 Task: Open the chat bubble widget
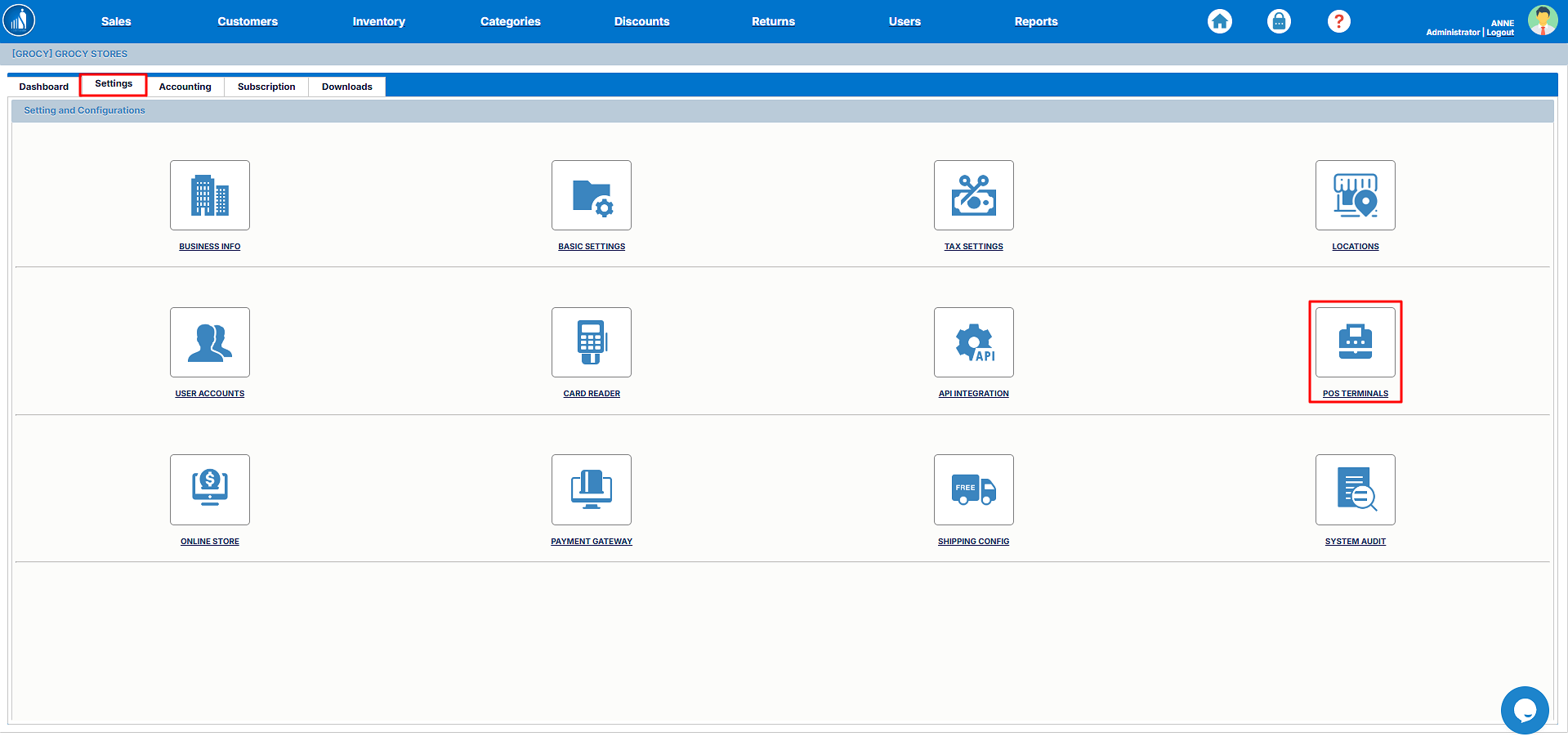(x=1524, y=710)
